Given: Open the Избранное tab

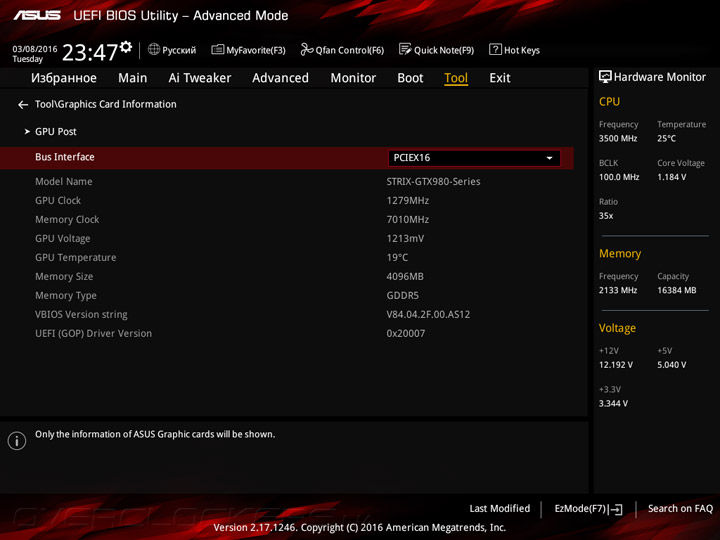Looking at the screenshot, I should point(64,78).
